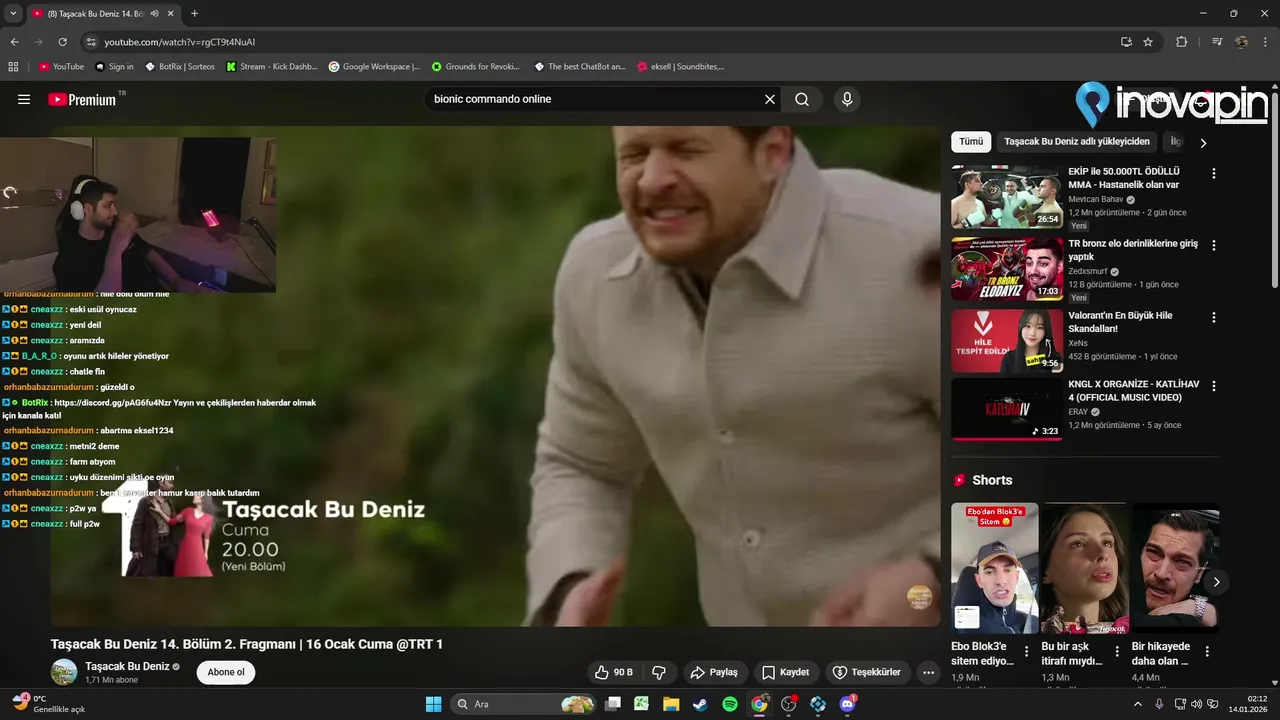Screen dimensions: 1280x720
Task: Click the Zedxsmurf channel name
Action: (x=1088, y=271)
